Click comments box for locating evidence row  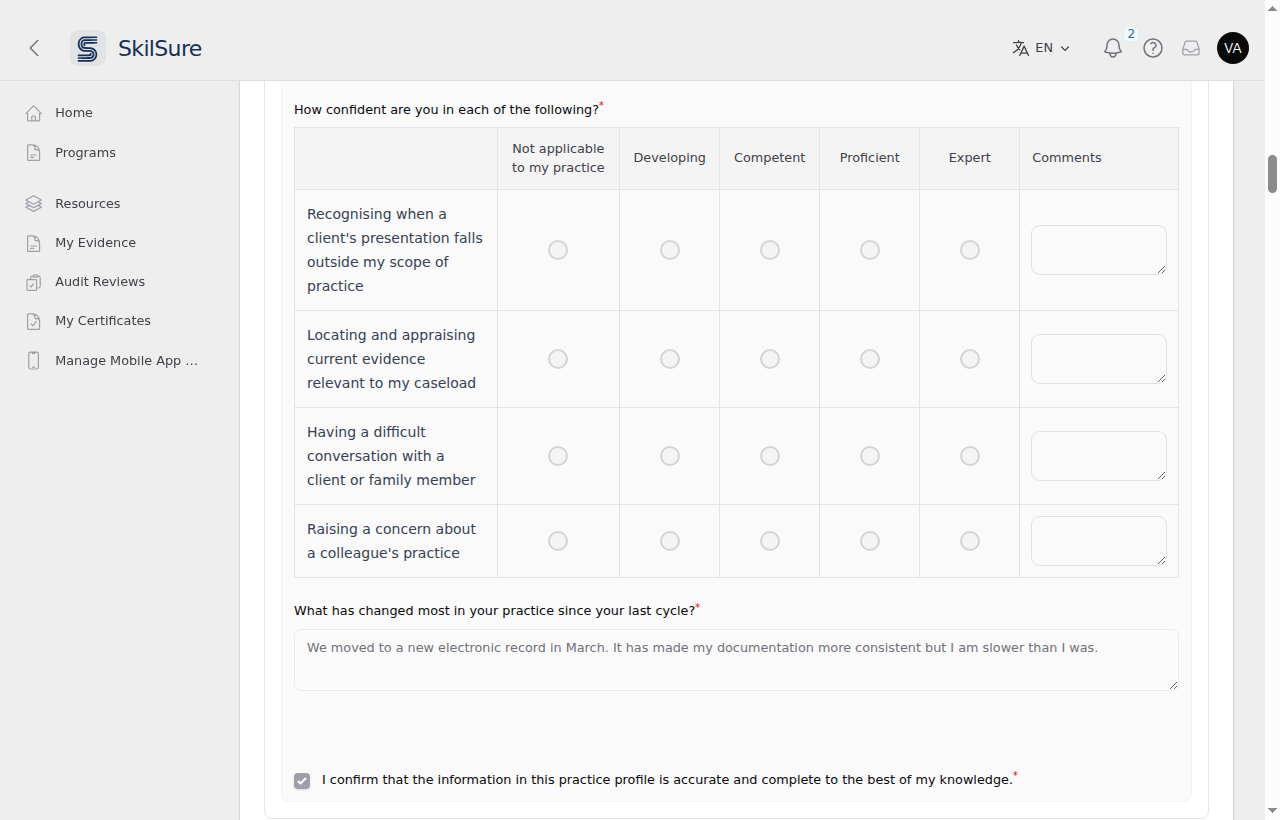coord(1099,359)
